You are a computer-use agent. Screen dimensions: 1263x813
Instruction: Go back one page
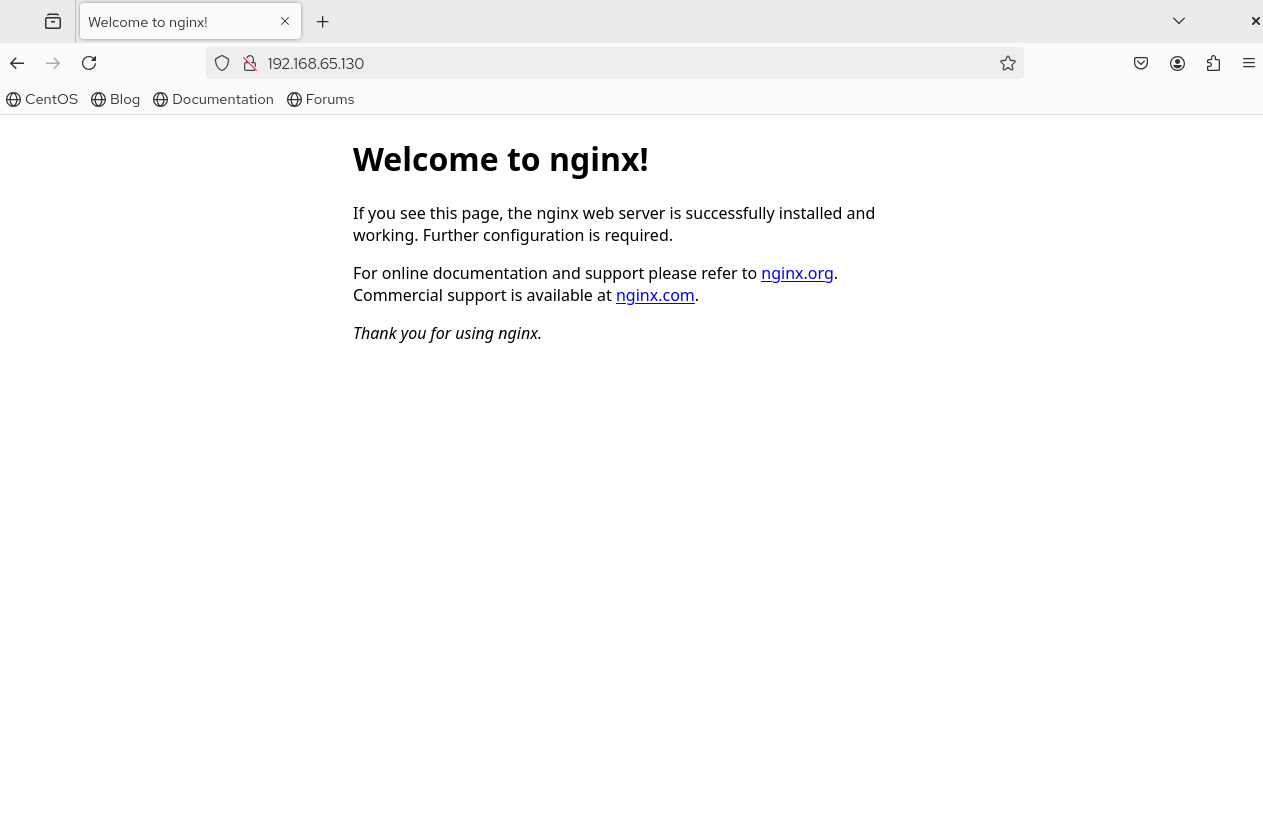click(17, 63)
